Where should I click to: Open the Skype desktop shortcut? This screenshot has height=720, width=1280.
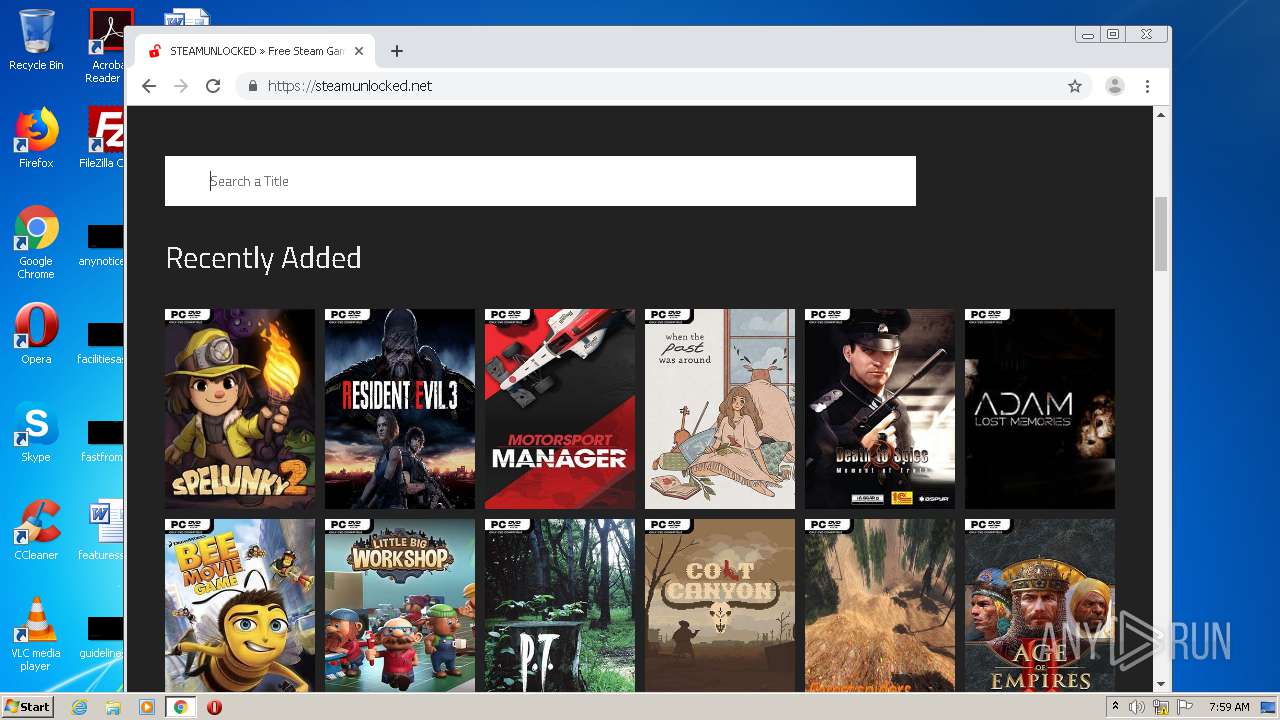tap(36, 432)
